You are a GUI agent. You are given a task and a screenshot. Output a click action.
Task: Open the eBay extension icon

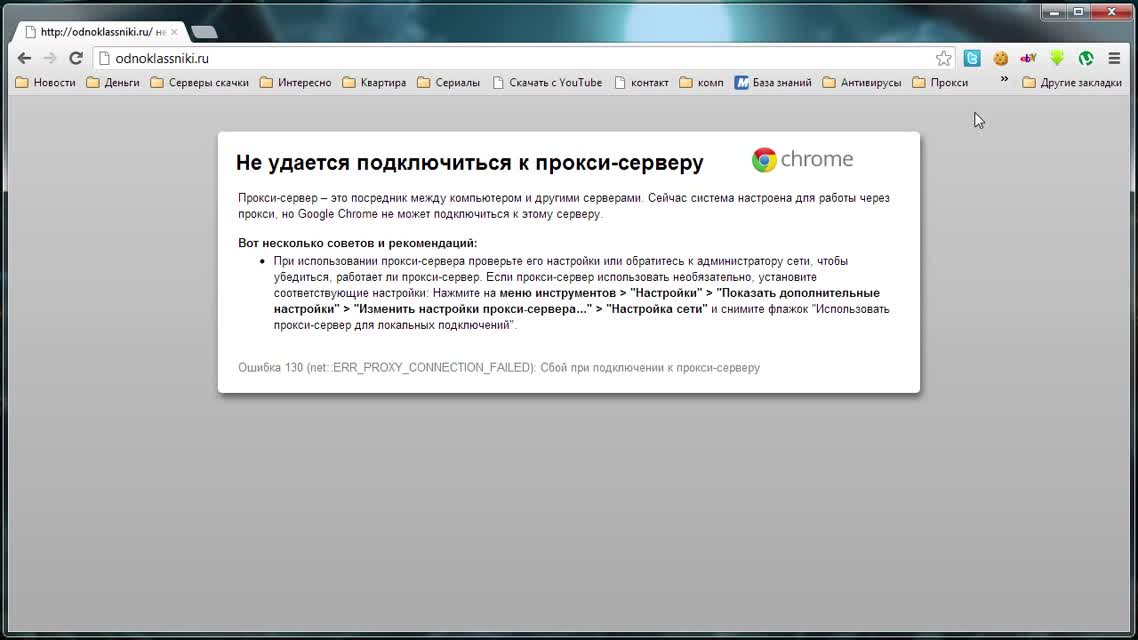coord(1028,58)
